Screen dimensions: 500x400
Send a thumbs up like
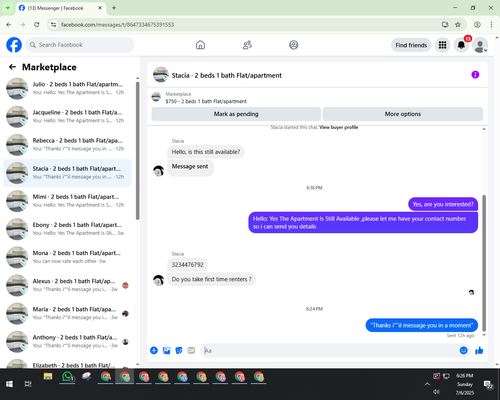coord(479,350)
